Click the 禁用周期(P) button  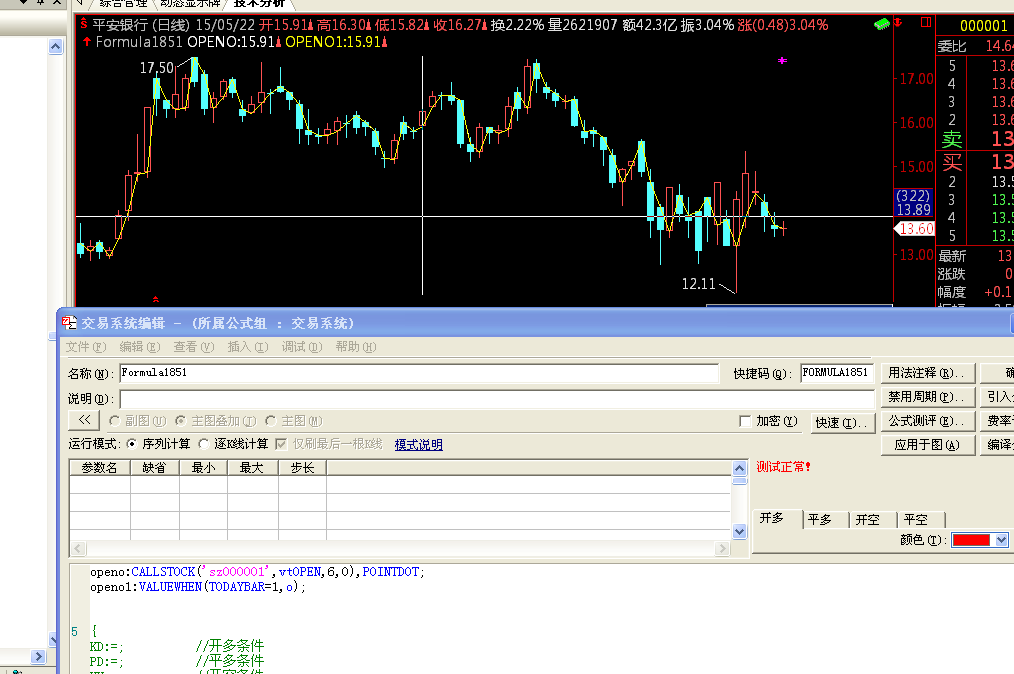coord(927,397)
